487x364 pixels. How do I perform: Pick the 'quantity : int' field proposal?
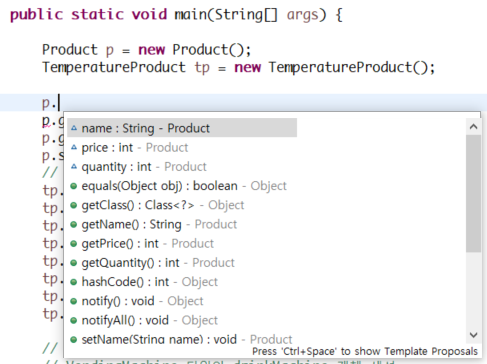[139, 167]
